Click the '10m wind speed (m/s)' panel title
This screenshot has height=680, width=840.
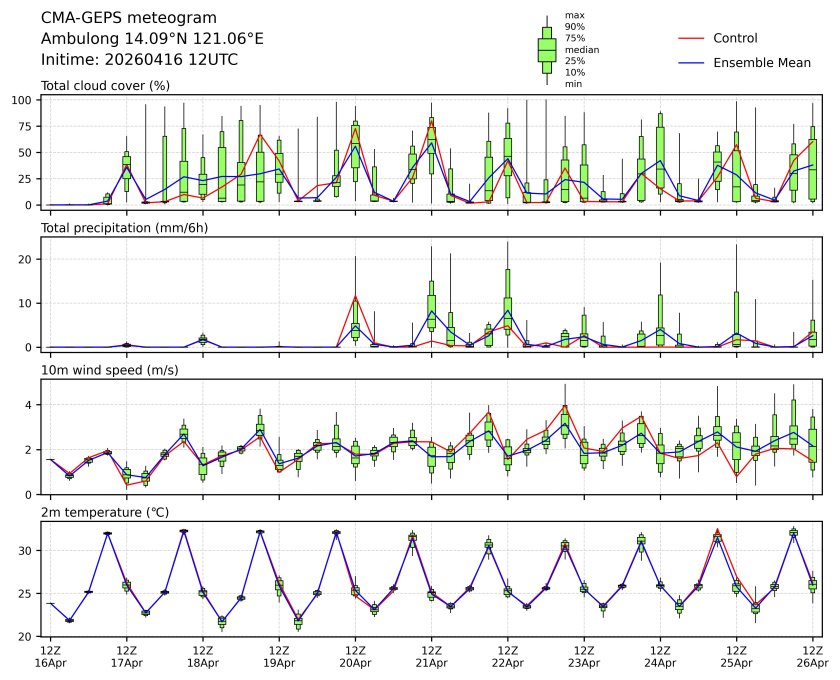[105, 370]
